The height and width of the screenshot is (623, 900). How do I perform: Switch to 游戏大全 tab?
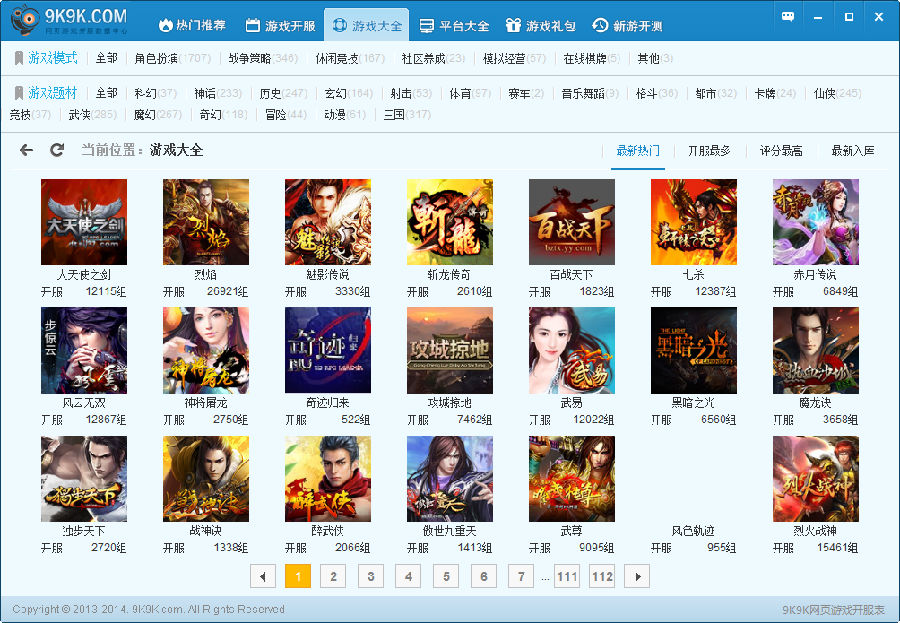click(367, 25)
